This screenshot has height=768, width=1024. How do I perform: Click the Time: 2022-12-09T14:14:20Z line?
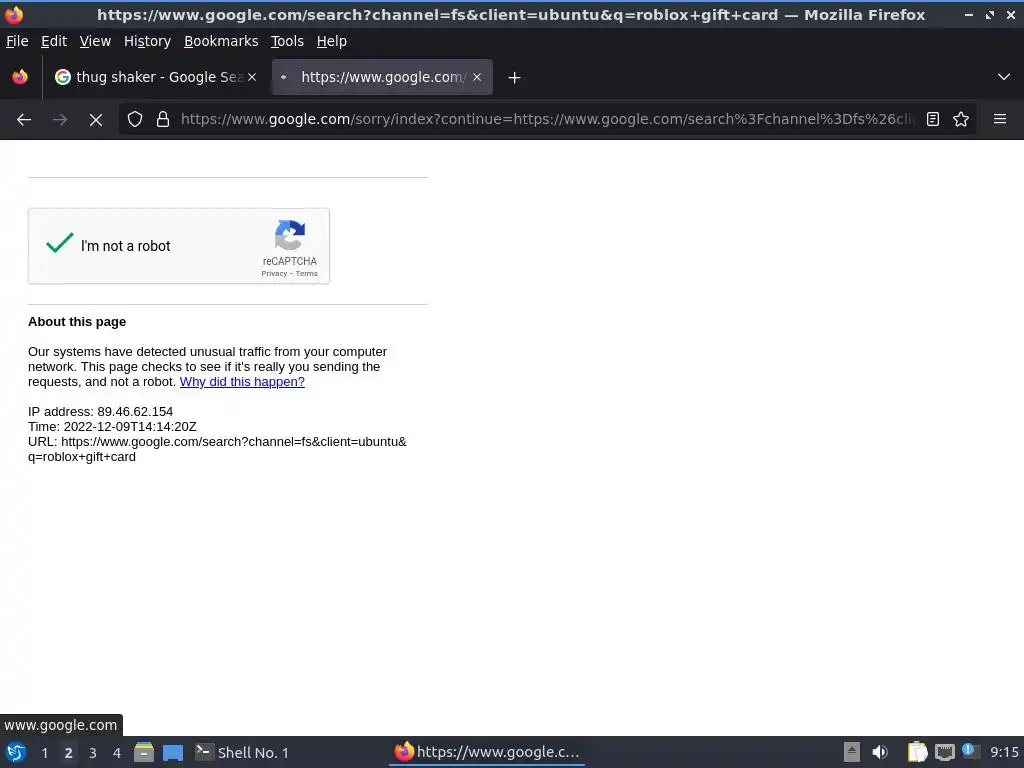click(112, 426)
